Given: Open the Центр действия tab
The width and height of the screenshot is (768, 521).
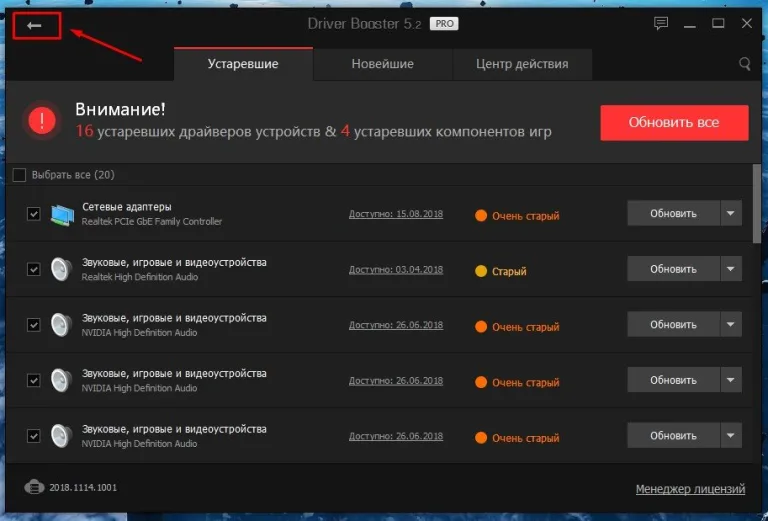Looking at the screenshot, I should pyautogui.click(x=522, y=64).
